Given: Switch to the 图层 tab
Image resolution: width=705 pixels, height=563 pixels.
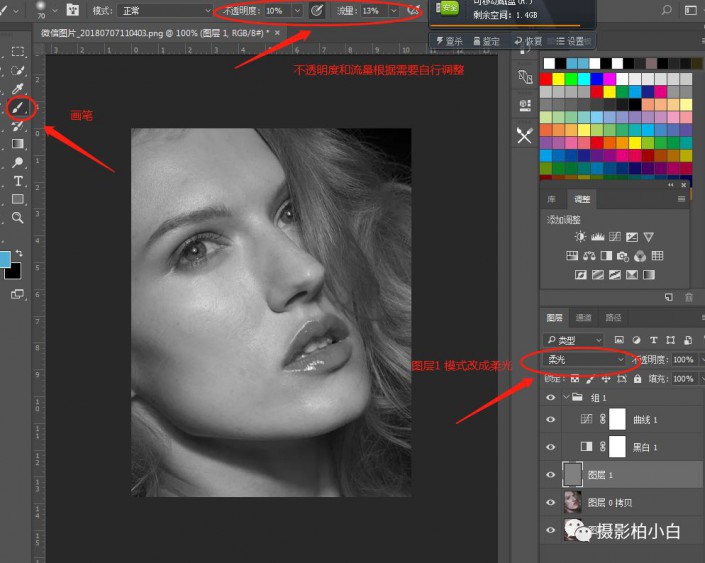Looking at the screenshot, I should click(x=554, y=318).
